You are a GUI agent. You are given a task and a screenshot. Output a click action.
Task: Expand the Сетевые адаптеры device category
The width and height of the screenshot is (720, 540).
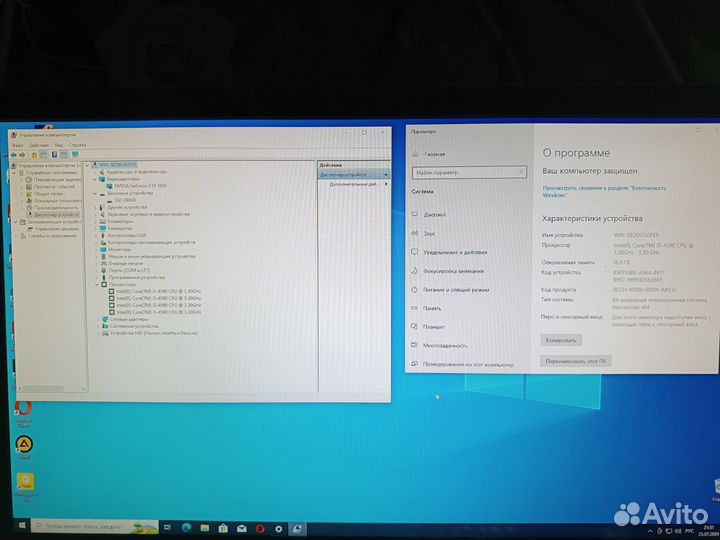click(98, 319)
